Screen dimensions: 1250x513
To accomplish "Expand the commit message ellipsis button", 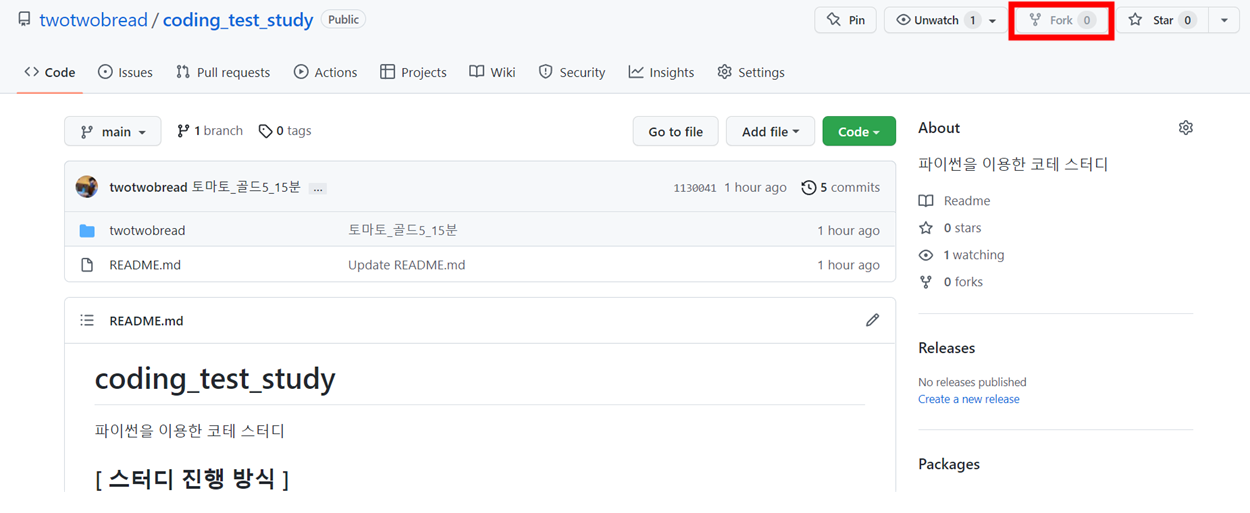I will [318, 188].
